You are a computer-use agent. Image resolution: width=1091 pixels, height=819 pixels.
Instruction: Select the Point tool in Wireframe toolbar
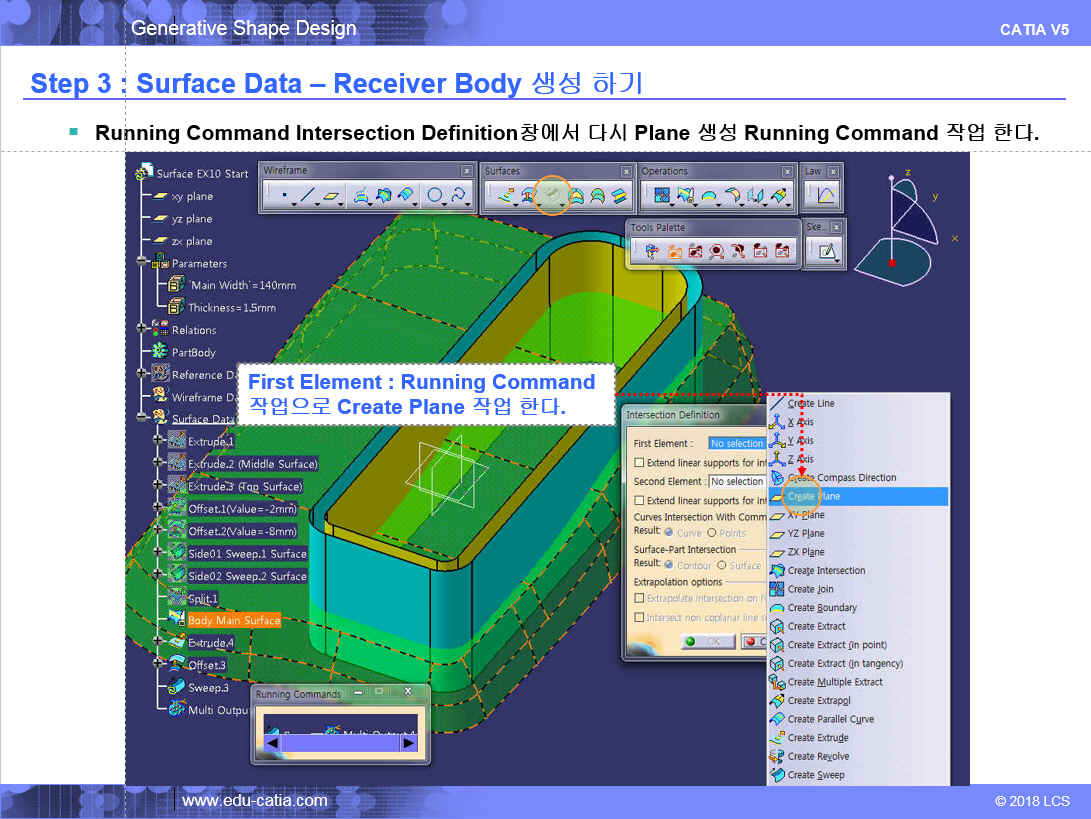pos(283,197)
